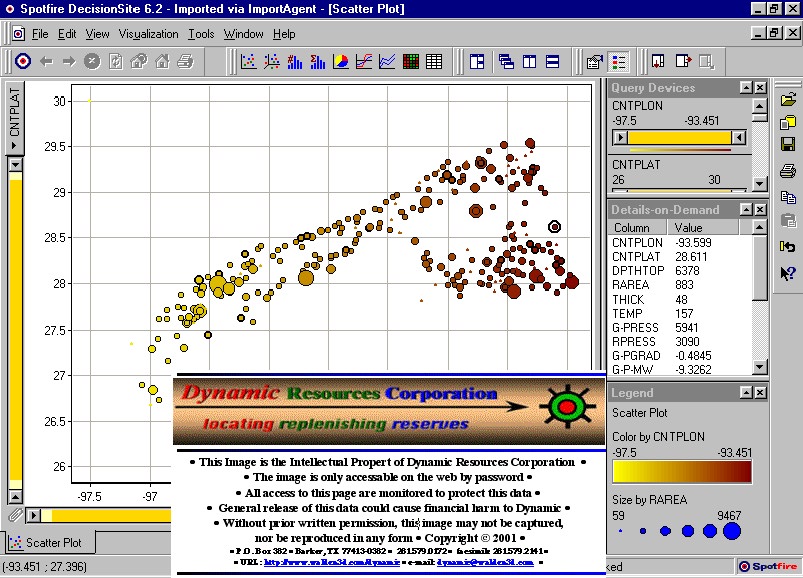The width and height of the screenshot is (803, 578).
Task: Click the printer icon in right toolbar
Action: tap(788, 171)
